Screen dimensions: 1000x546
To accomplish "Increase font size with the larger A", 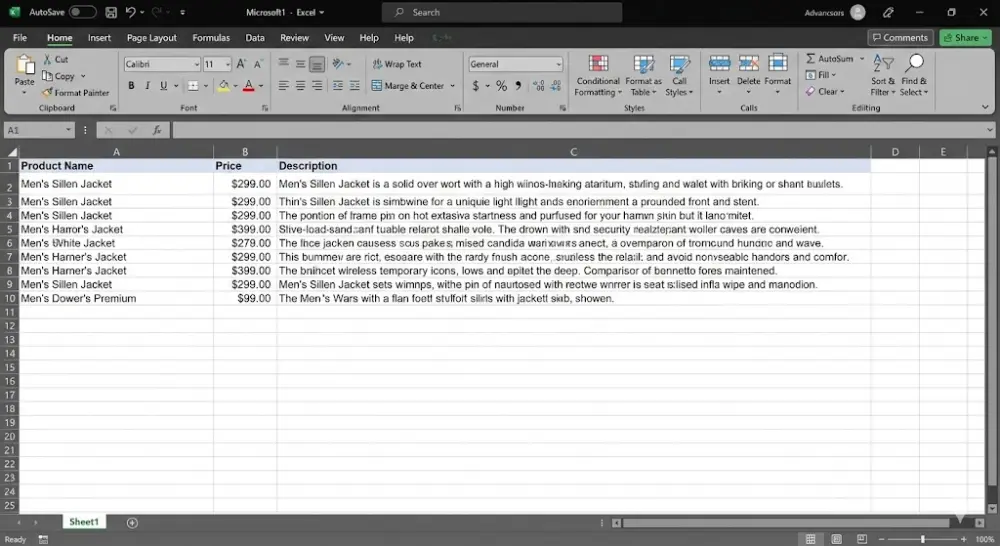I will pos(241,64).
